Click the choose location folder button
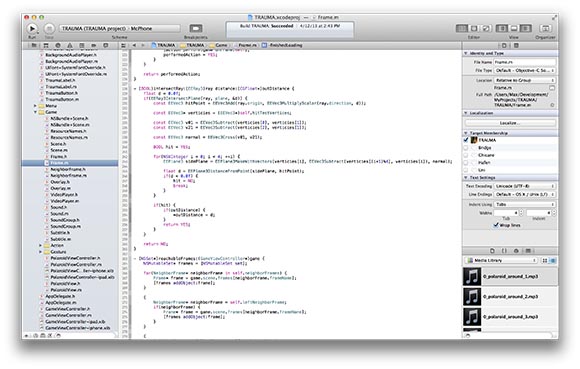The width and height of the screenshot is (580, 369). point(552,88)
